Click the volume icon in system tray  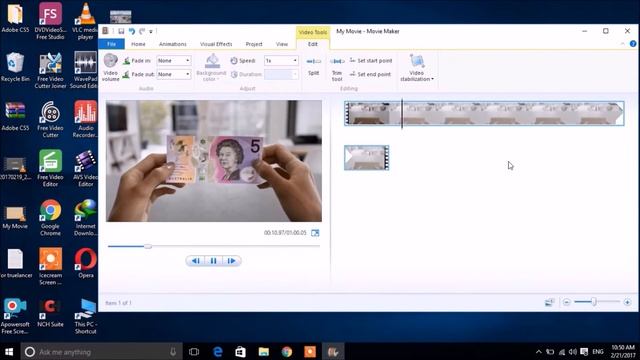coord(573,351)
